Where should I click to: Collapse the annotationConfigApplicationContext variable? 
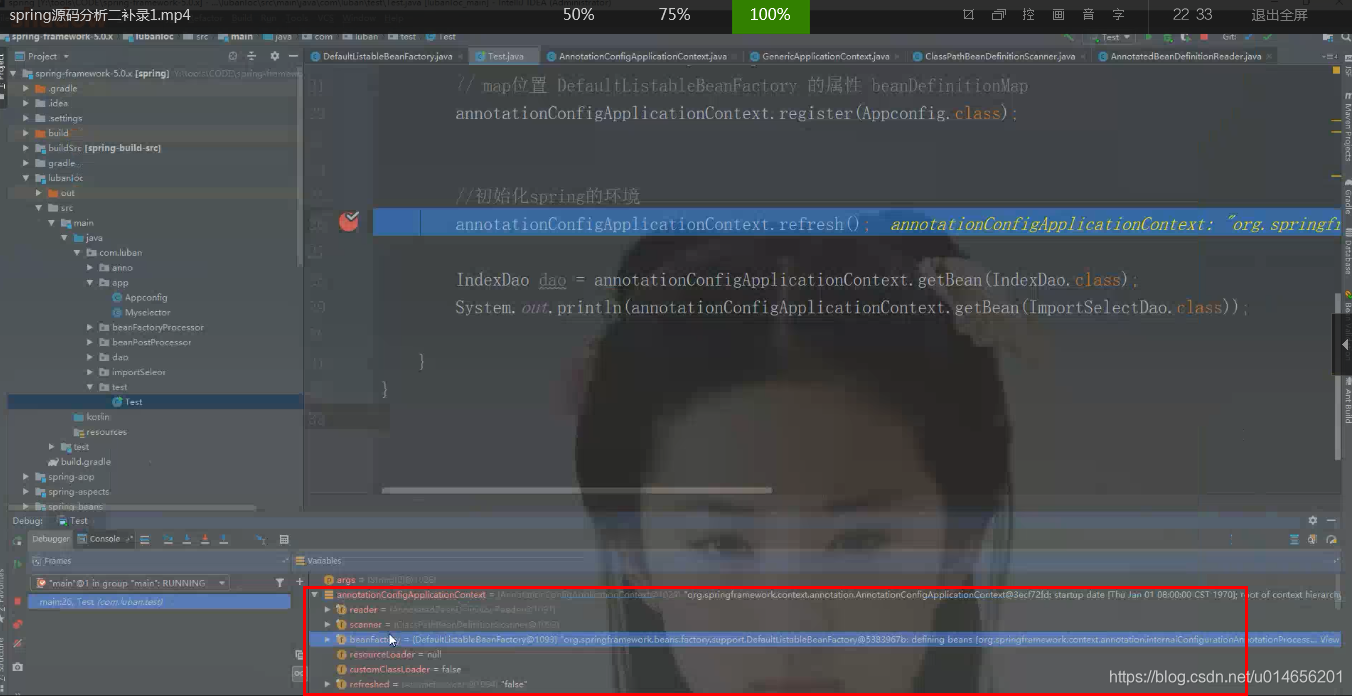coord(314,594)
